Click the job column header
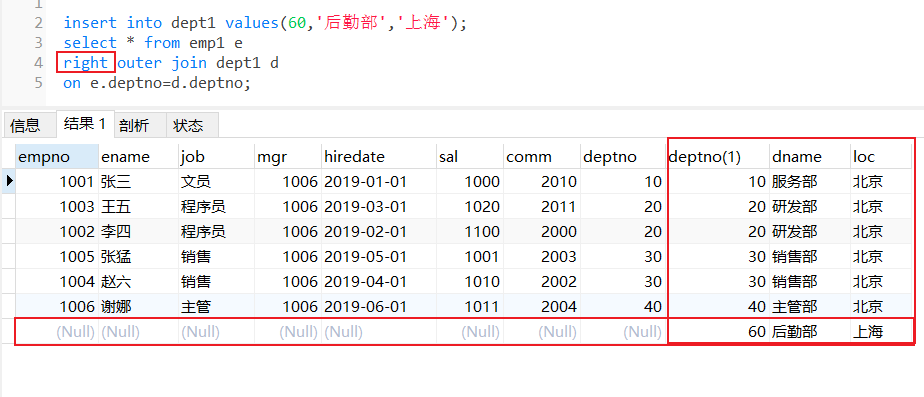Viewport: 924px width, 397px height. point(216,157)
